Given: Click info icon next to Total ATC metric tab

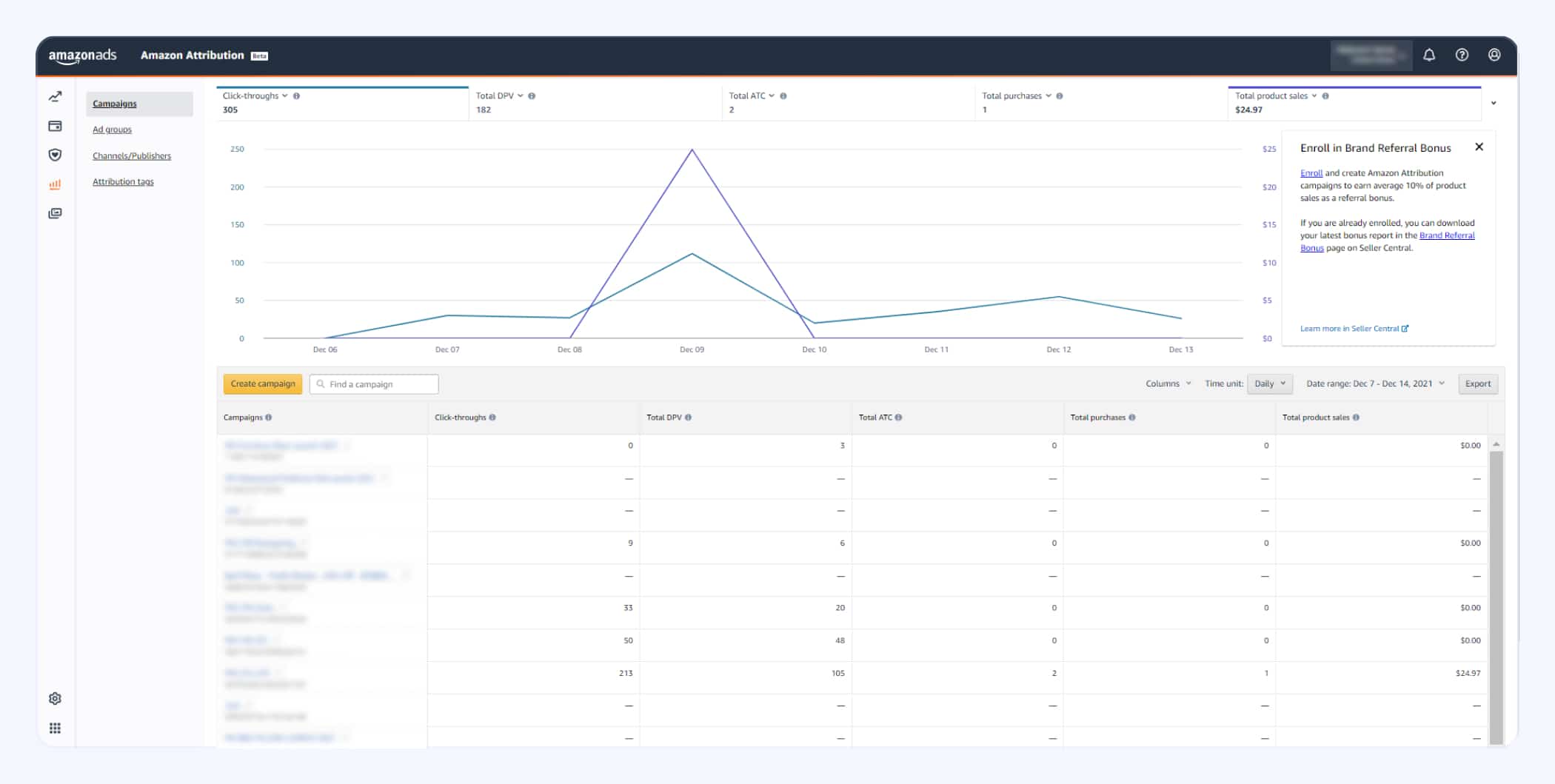Looking at the screenshot, I should point(783,96).
